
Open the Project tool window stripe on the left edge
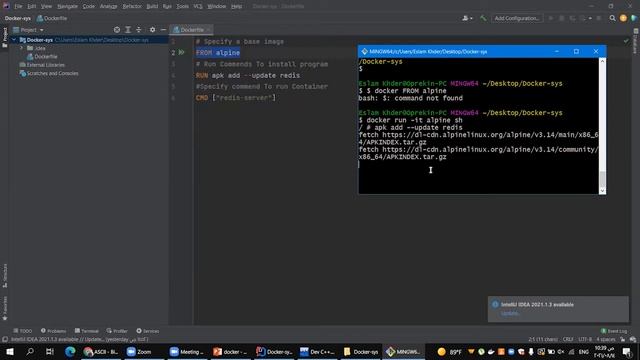[x=4, y=38]
